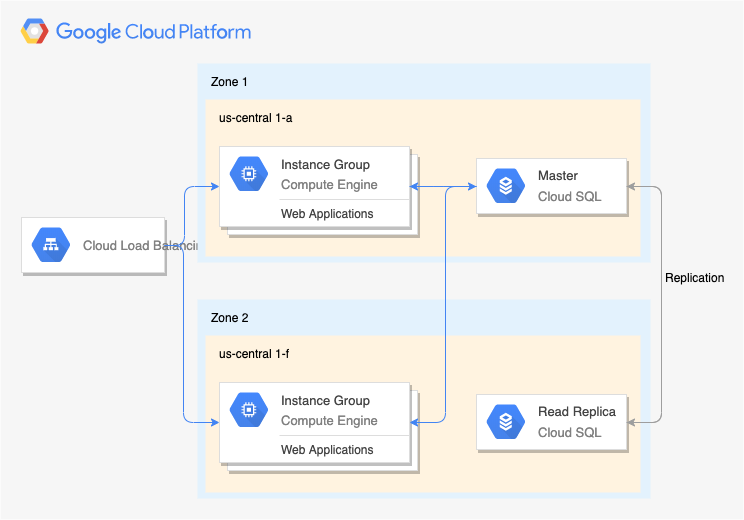Click Instance Group title in Zone 2
This screenshot has height=520, width=744.
click(x=326, y=400)
